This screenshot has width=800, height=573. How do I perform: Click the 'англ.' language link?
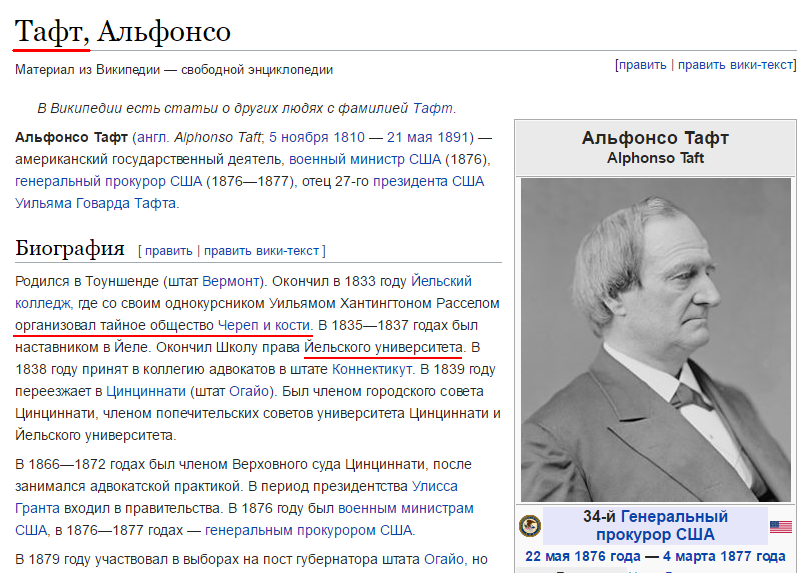click(153, 137)
